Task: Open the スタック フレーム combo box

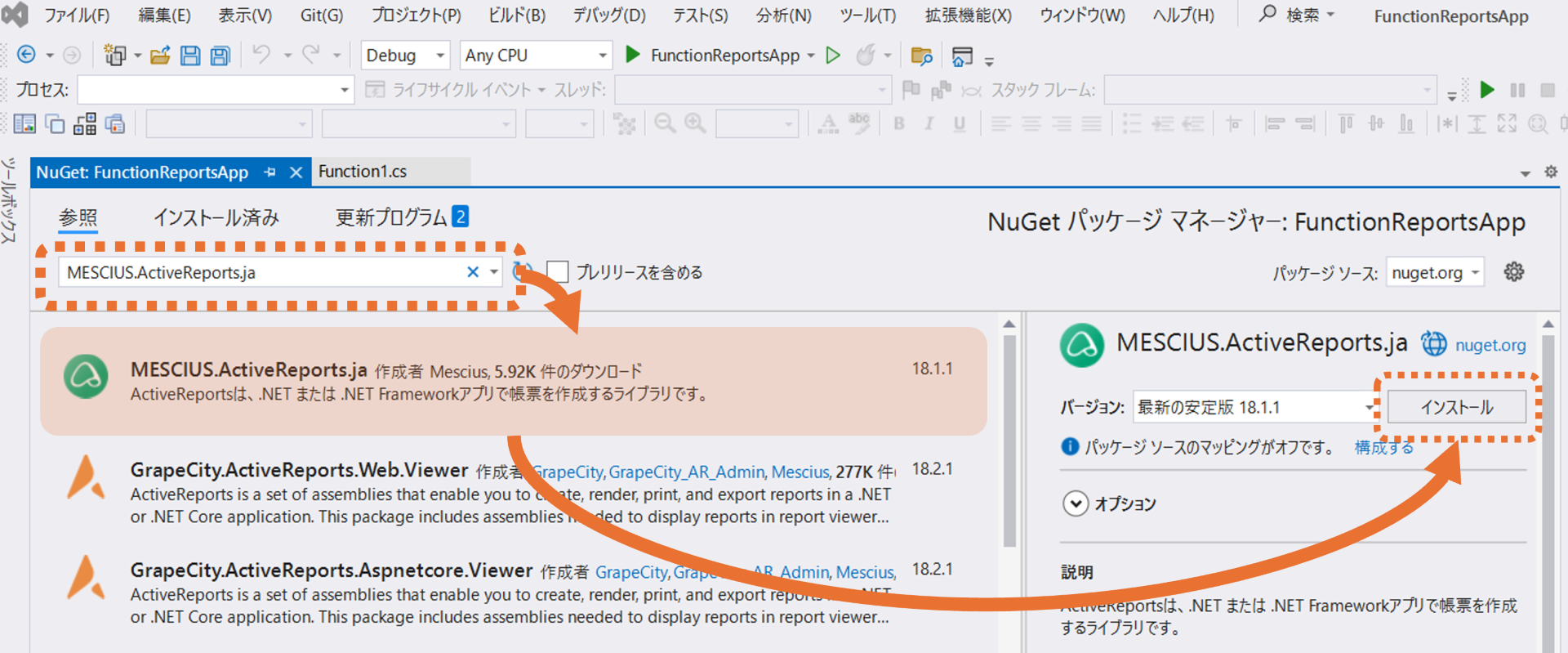Action: pos(1270,89)
